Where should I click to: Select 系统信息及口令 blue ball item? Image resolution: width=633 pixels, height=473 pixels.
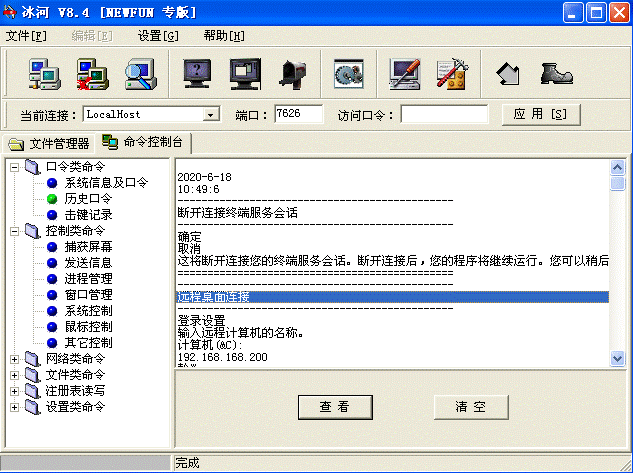point(106,183)
